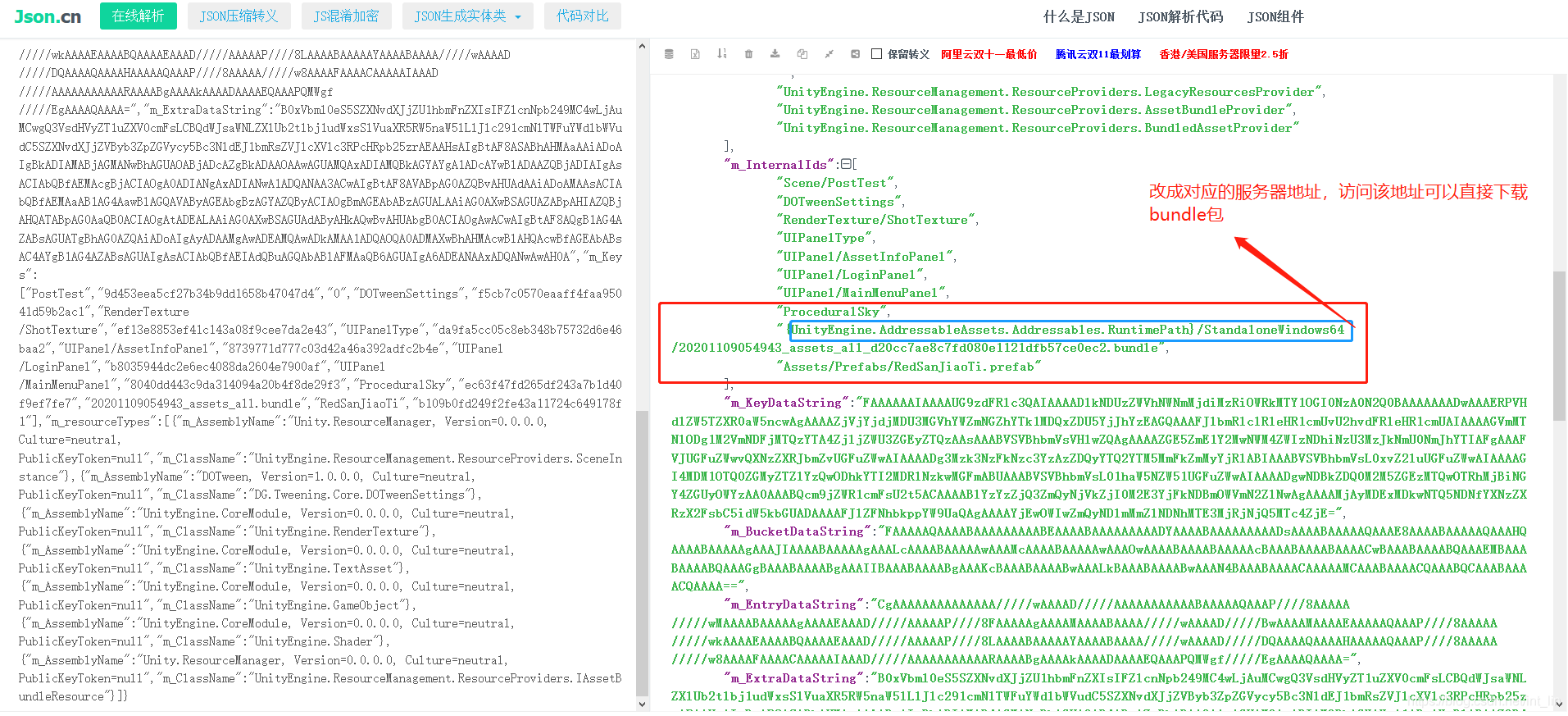Select the "m_BucketDataString" key
The width and height of the screenshot is (1568, 716).
pyautogui.click(x=798, y=531)
